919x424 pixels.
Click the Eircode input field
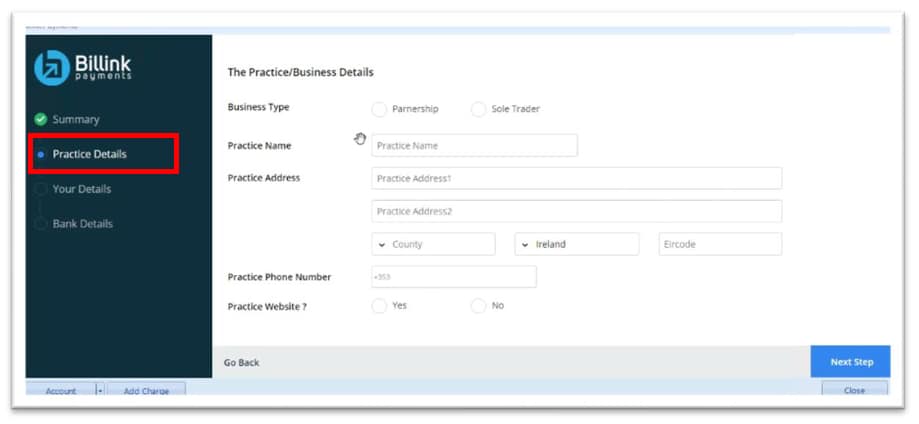point(719,245)
